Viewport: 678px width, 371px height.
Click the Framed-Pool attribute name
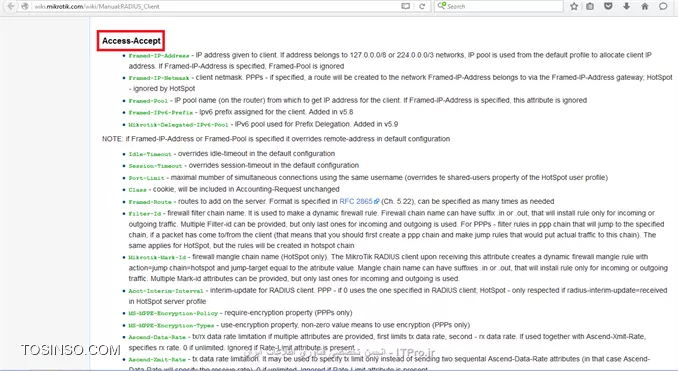[x=148, y=101]
